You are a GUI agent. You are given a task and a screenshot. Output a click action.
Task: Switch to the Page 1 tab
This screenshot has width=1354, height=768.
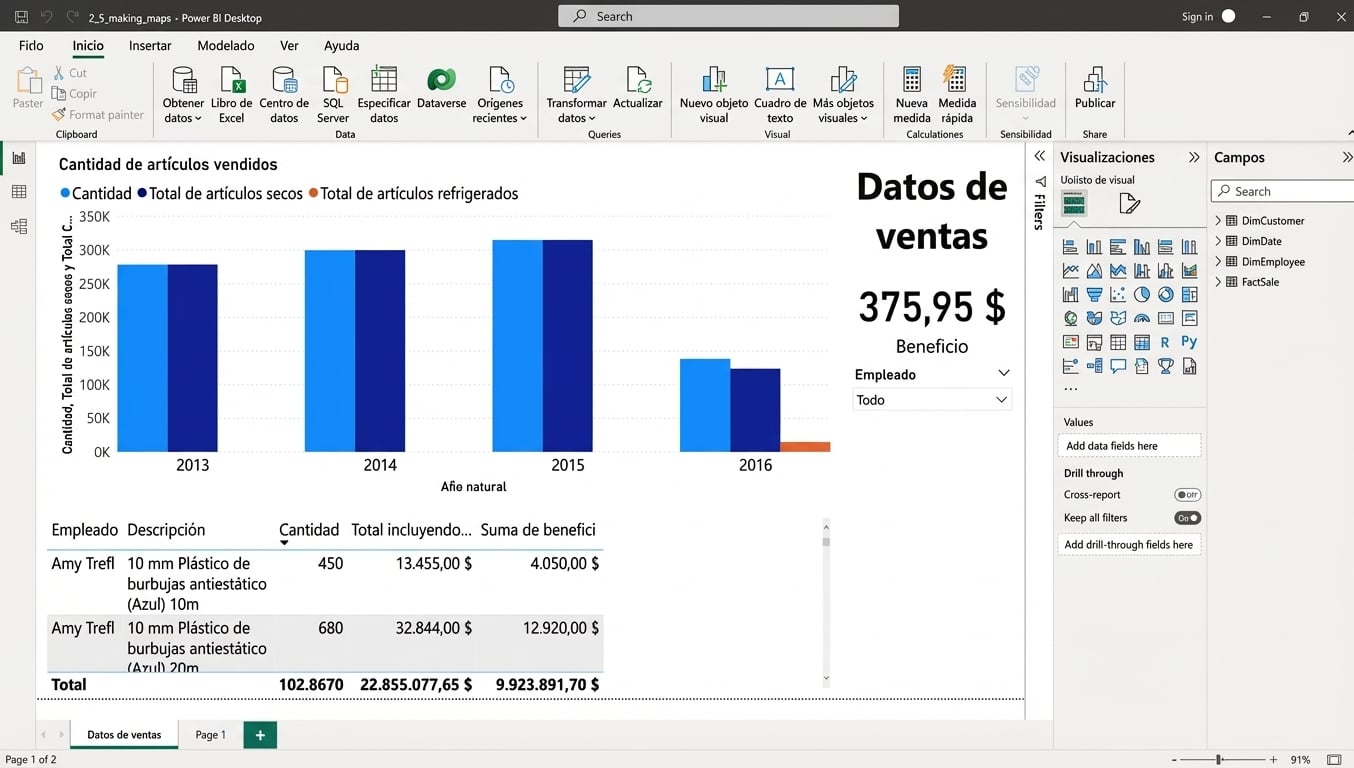point(211,735)
